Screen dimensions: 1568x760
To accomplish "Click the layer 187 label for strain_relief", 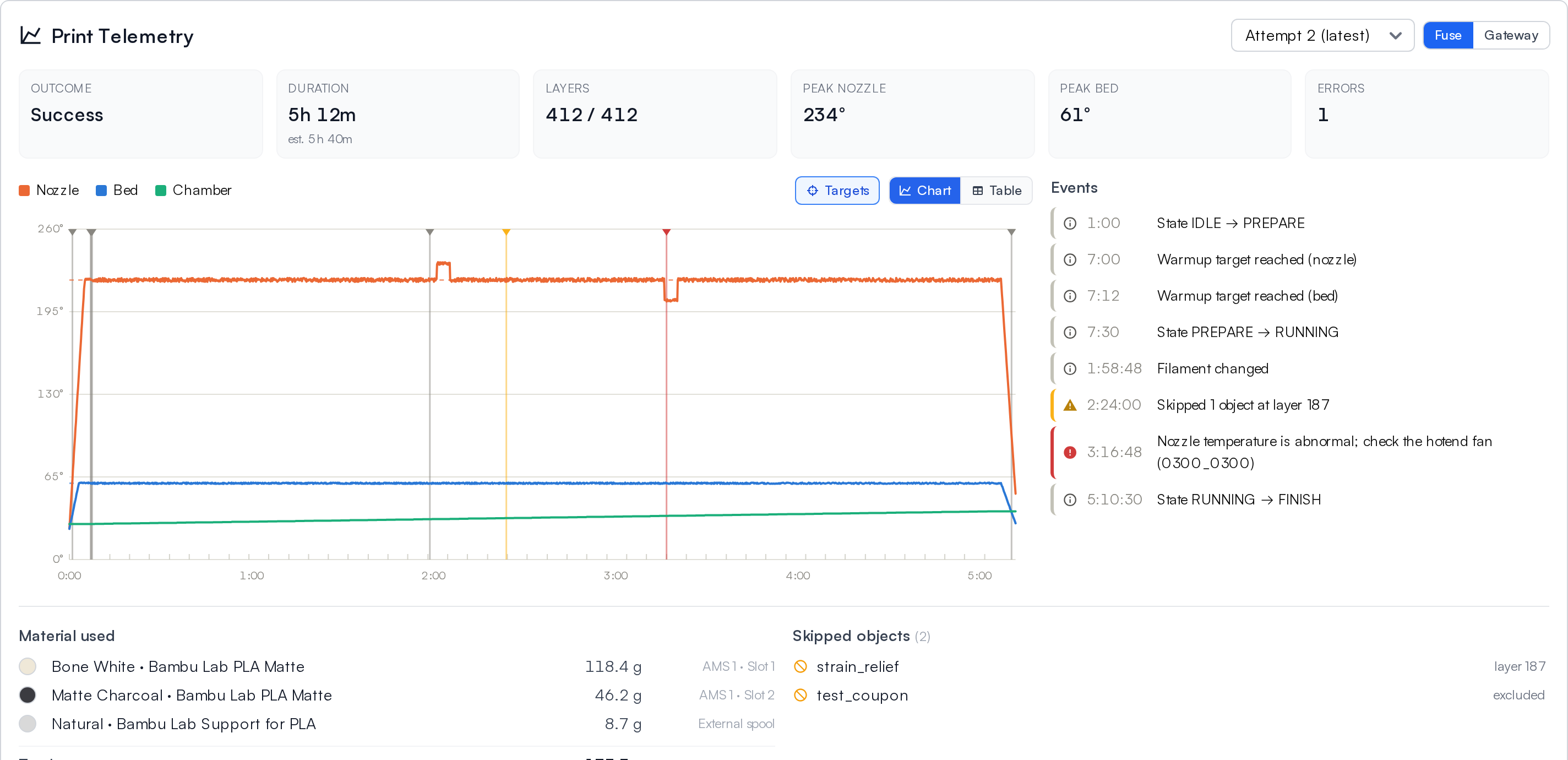I will pyautogui.click(x=1520, y=666).
